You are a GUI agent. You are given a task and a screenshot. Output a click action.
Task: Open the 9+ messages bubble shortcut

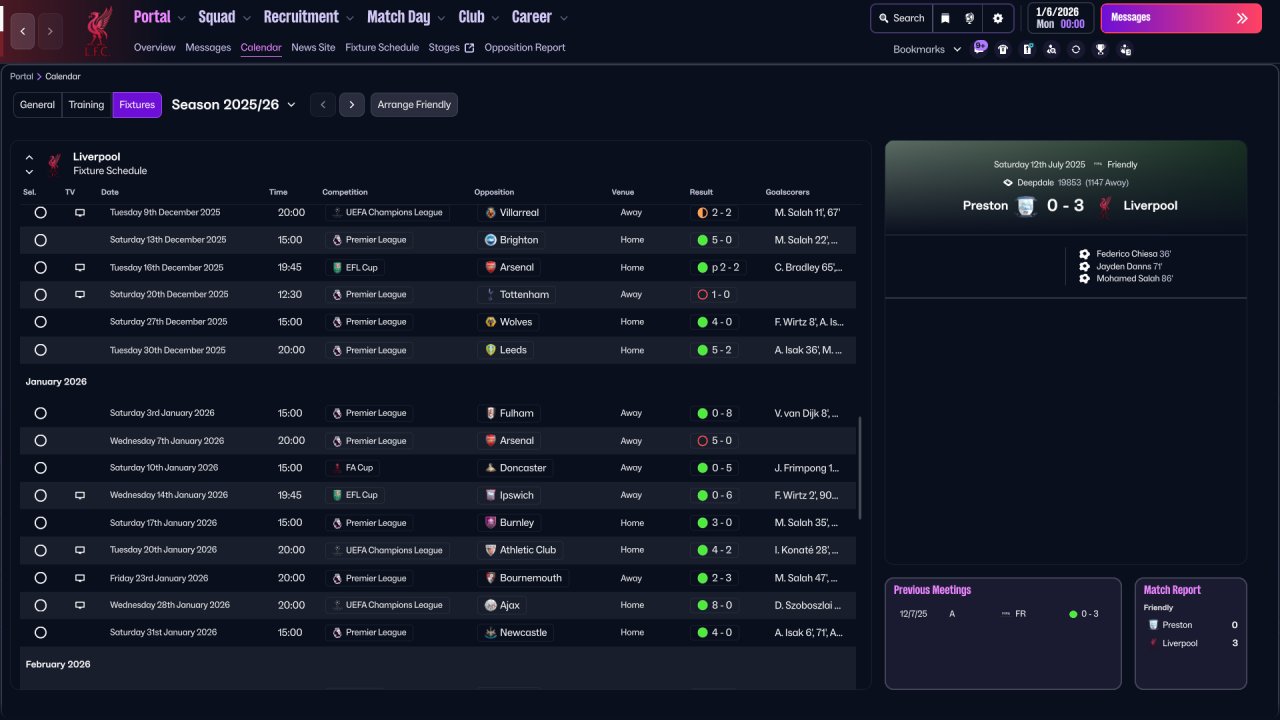point(980,47)
